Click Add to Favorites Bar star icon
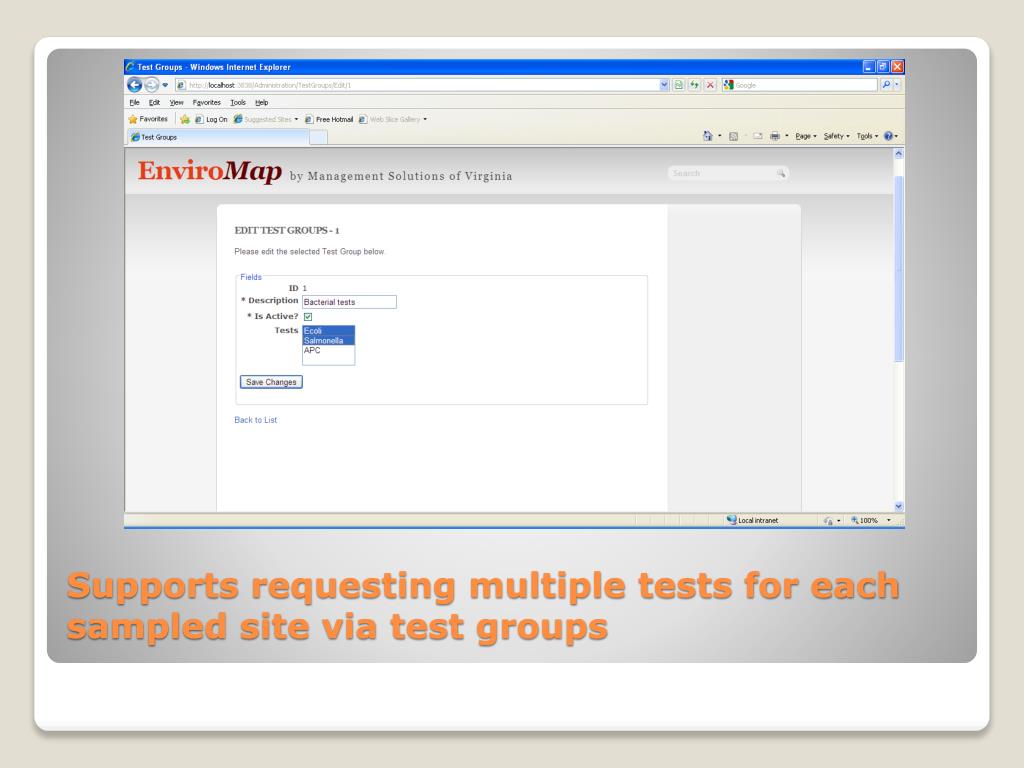 pyautogui.click(x=185, y=120)
